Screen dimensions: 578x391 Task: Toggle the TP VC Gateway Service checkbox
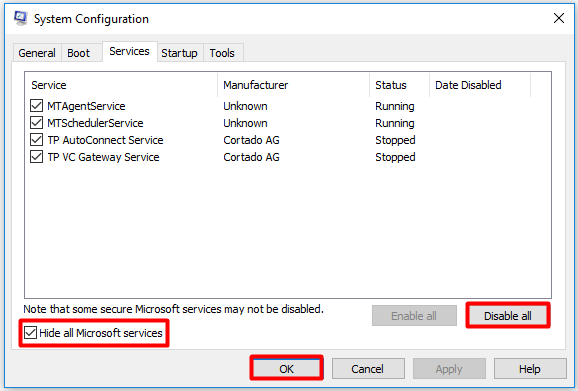pos(36,157)
